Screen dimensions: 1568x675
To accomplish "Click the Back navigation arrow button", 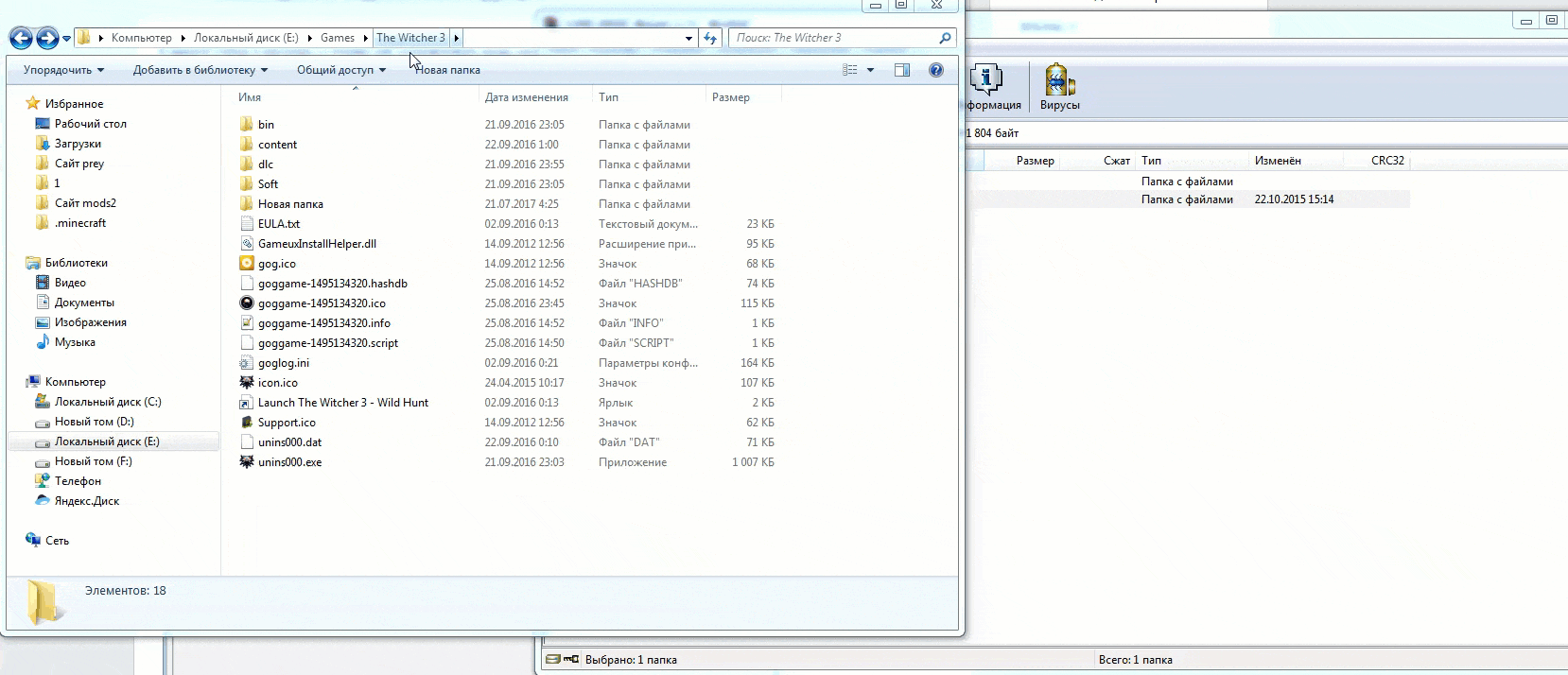I will point(21,39).
